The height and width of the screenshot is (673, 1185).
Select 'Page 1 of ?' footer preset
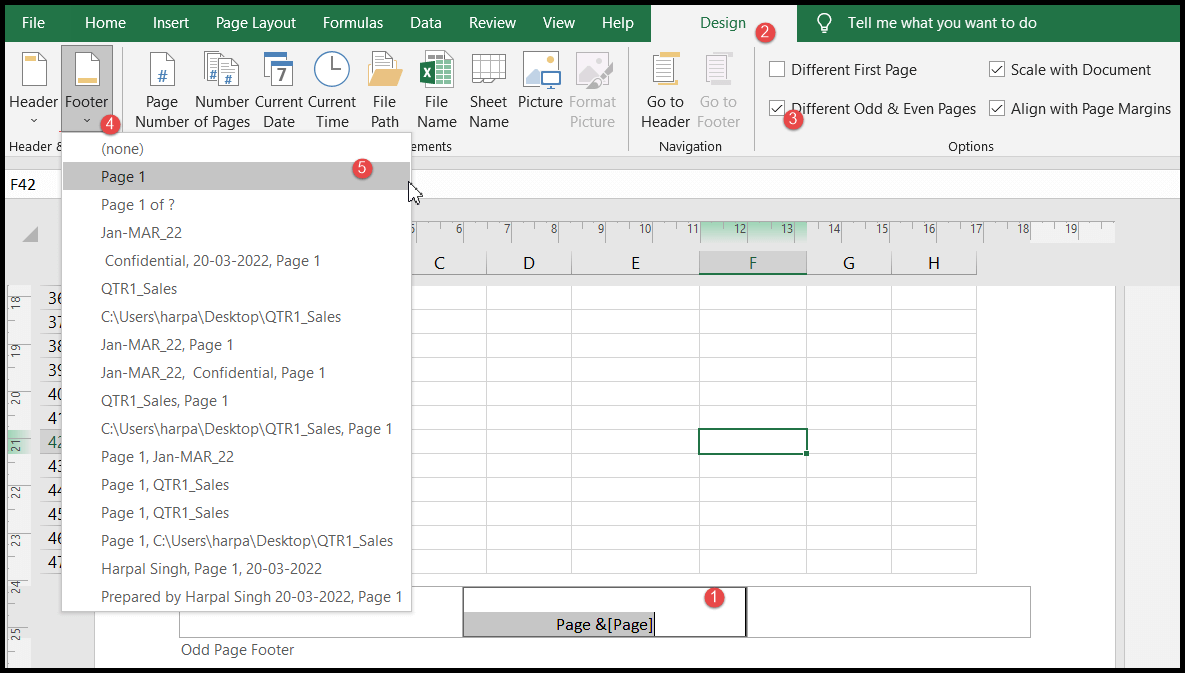pos(138,205)
